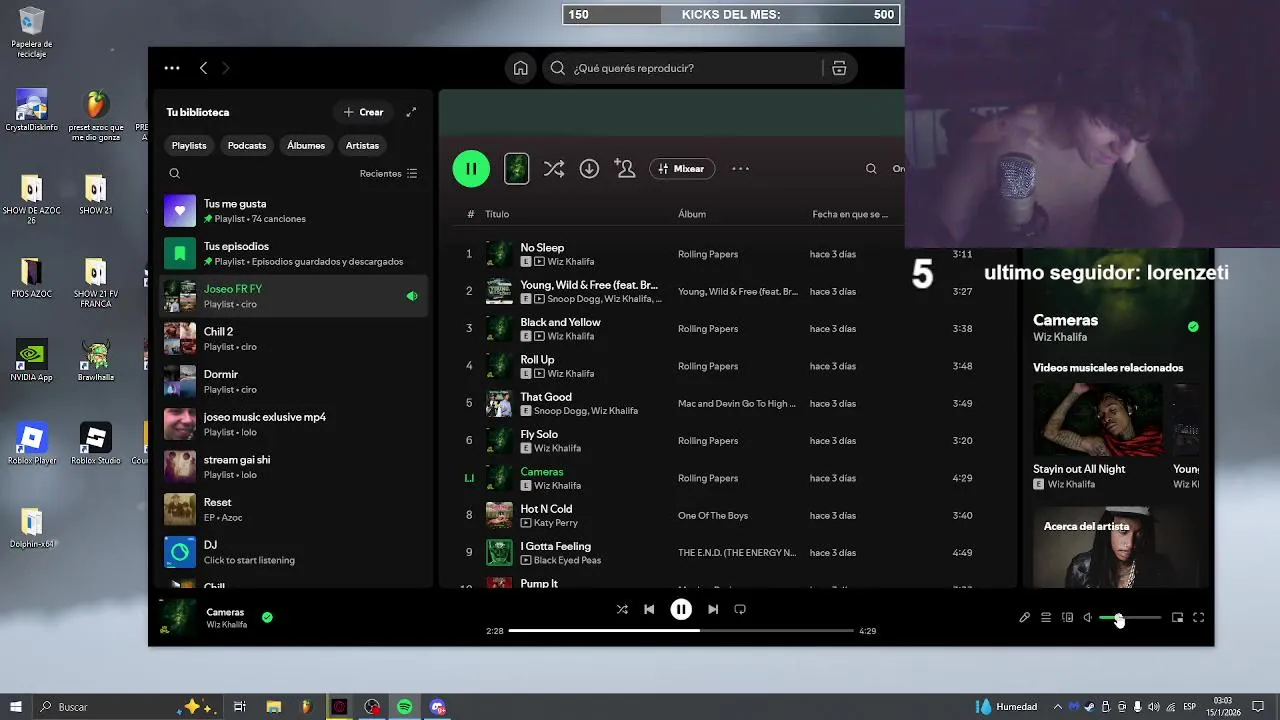Image resolution: width=1280 pixels, height=720 pixels.
Task: Toggle shuffle in the playlist header
Action: (554, 169)
